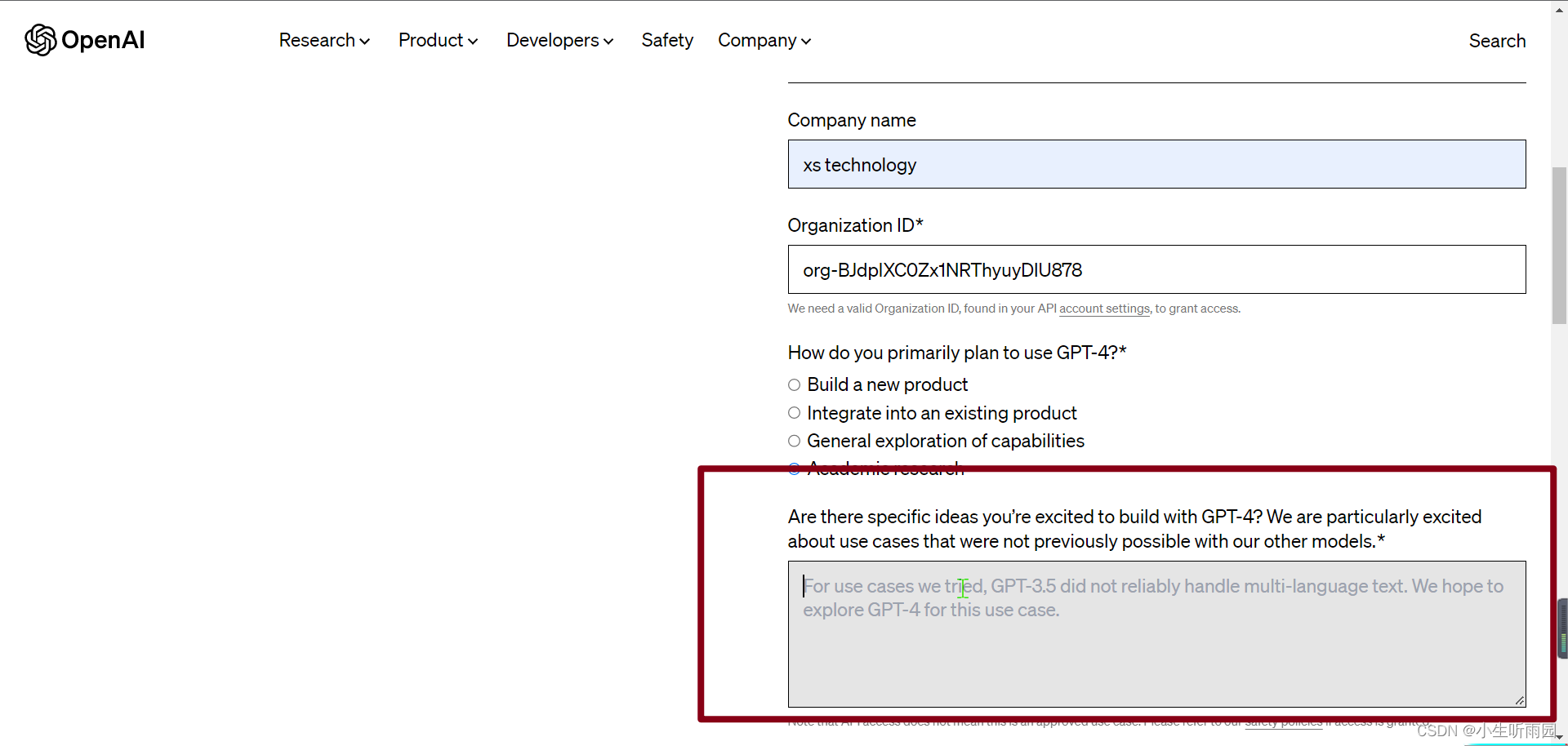The height and width of the screenshot is (746, 1568).
Task: Open the Product menu
Action: click(x=438, y=40)
